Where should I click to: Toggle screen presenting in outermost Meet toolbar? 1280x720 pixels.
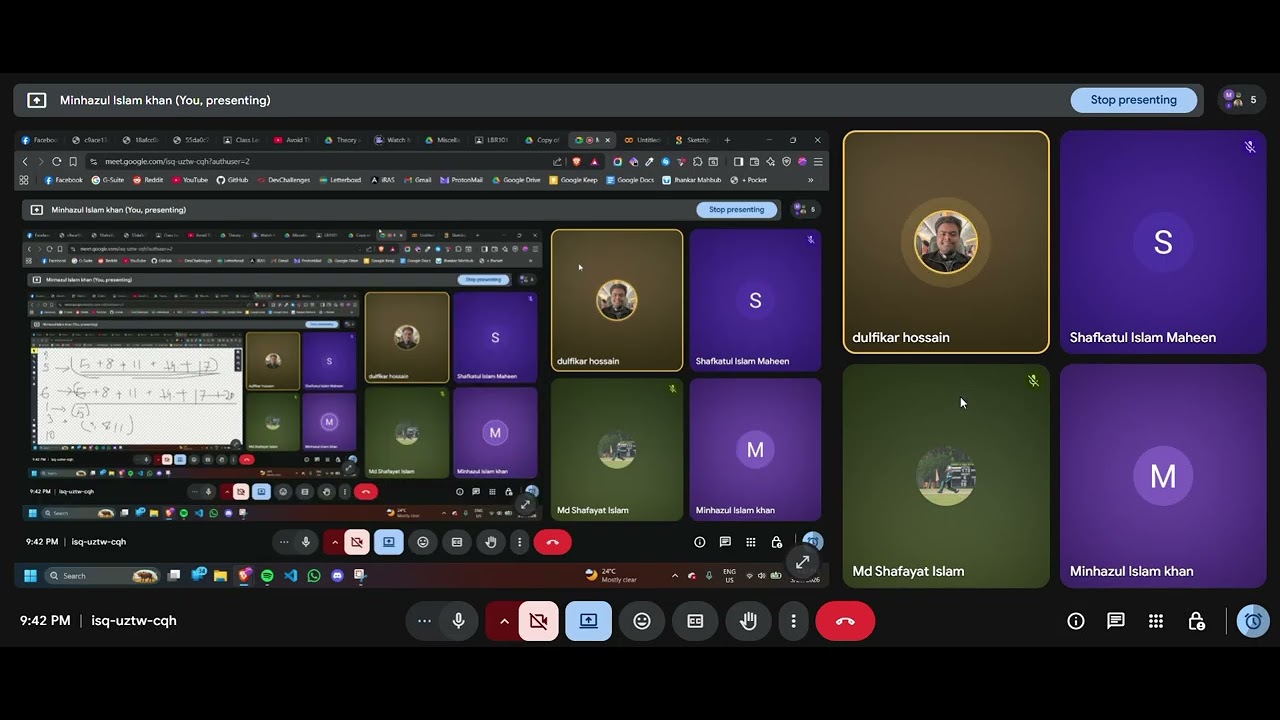tap(588, 621)
